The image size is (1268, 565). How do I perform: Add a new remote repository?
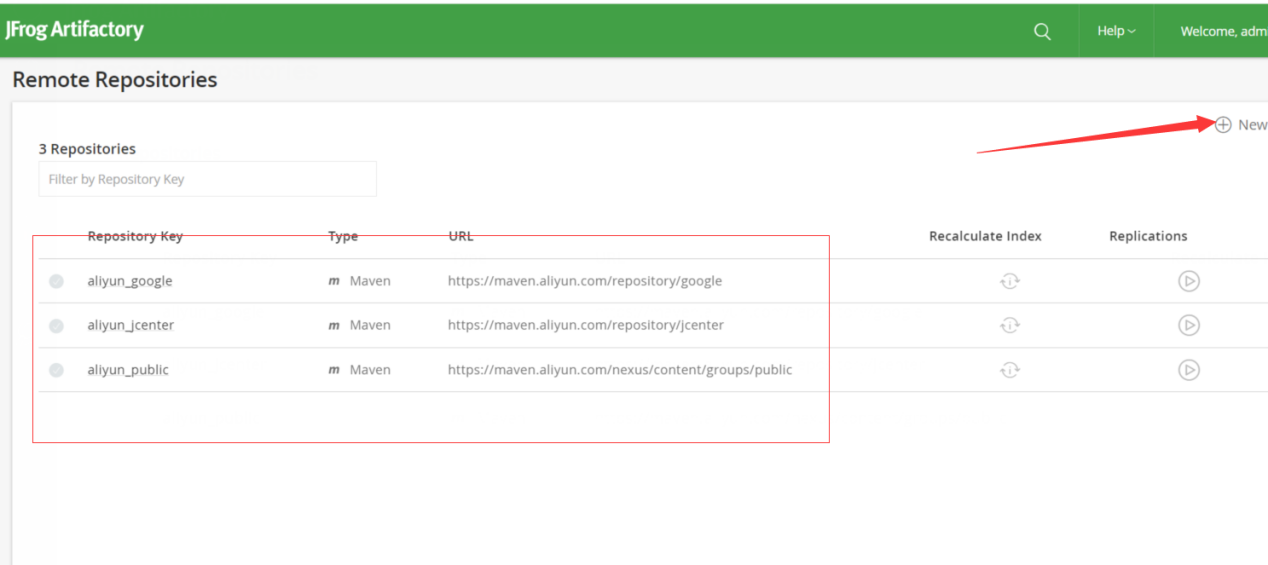[1240, 125]
